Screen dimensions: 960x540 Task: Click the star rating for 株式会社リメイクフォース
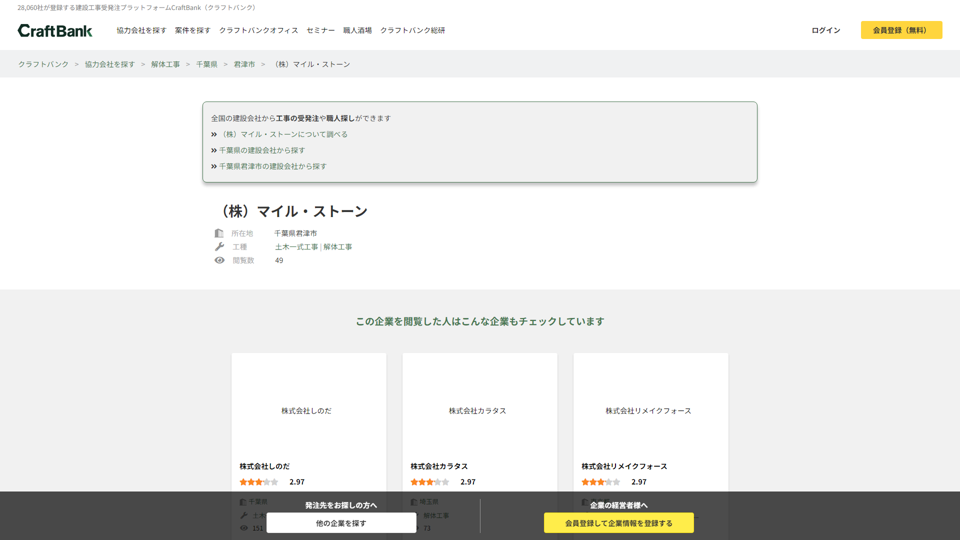pyautogui.click(x=601, y=482)
